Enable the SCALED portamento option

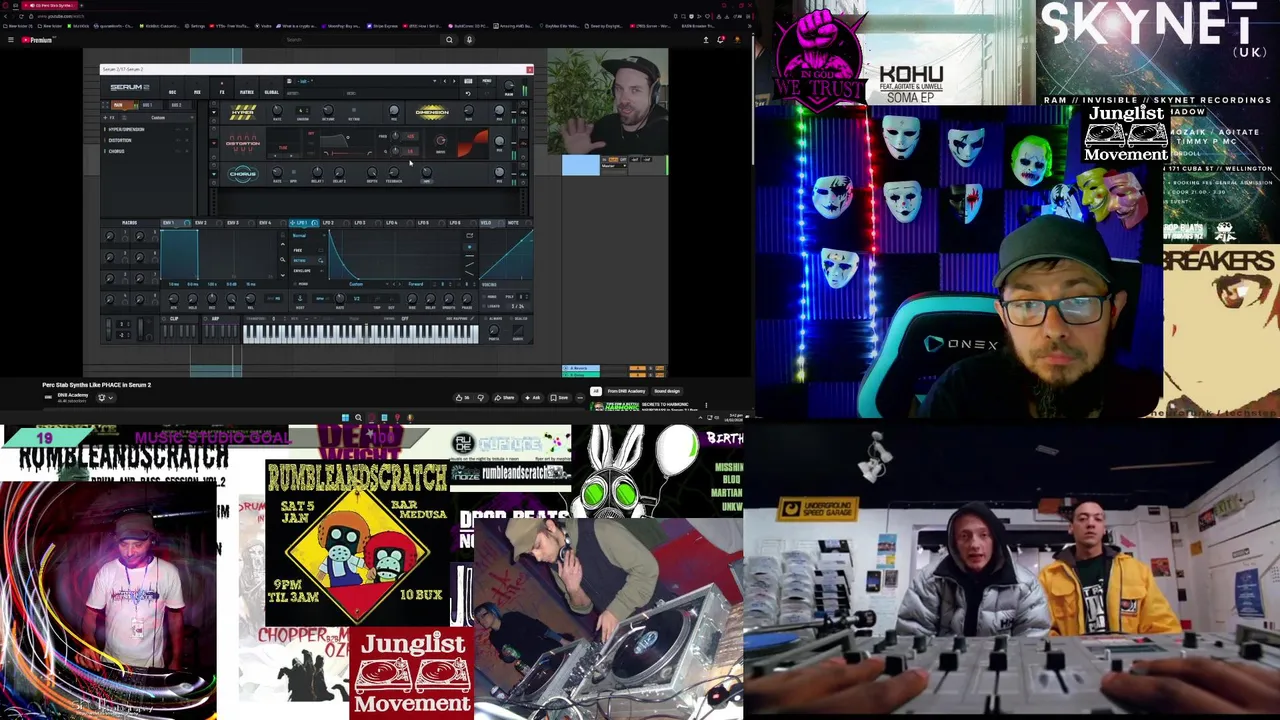[x=511, y=319]
